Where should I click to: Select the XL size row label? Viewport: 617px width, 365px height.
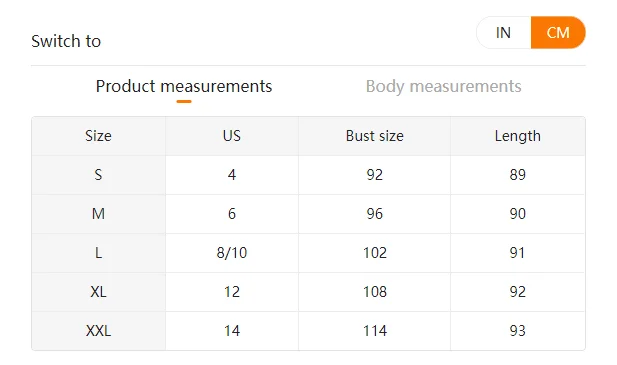(x=98, y=291)
